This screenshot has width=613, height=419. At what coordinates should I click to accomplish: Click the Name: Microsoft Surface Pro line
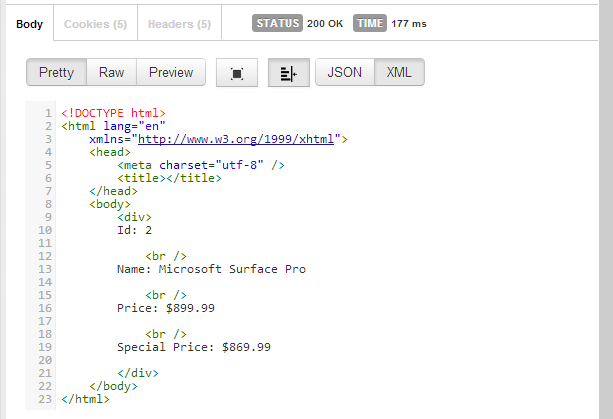tap(212, 269)
